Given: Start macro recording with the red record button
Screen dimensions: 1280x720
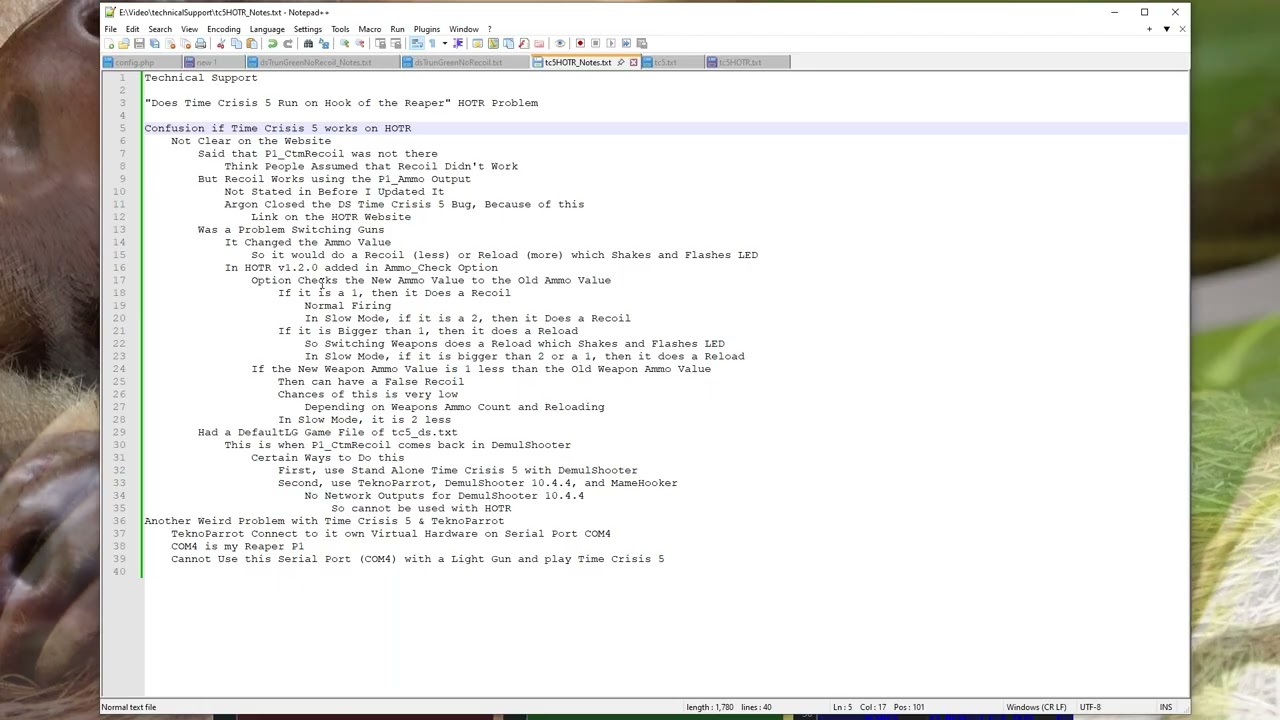Looking at the screenshot, I should click(x=580, y=43).
